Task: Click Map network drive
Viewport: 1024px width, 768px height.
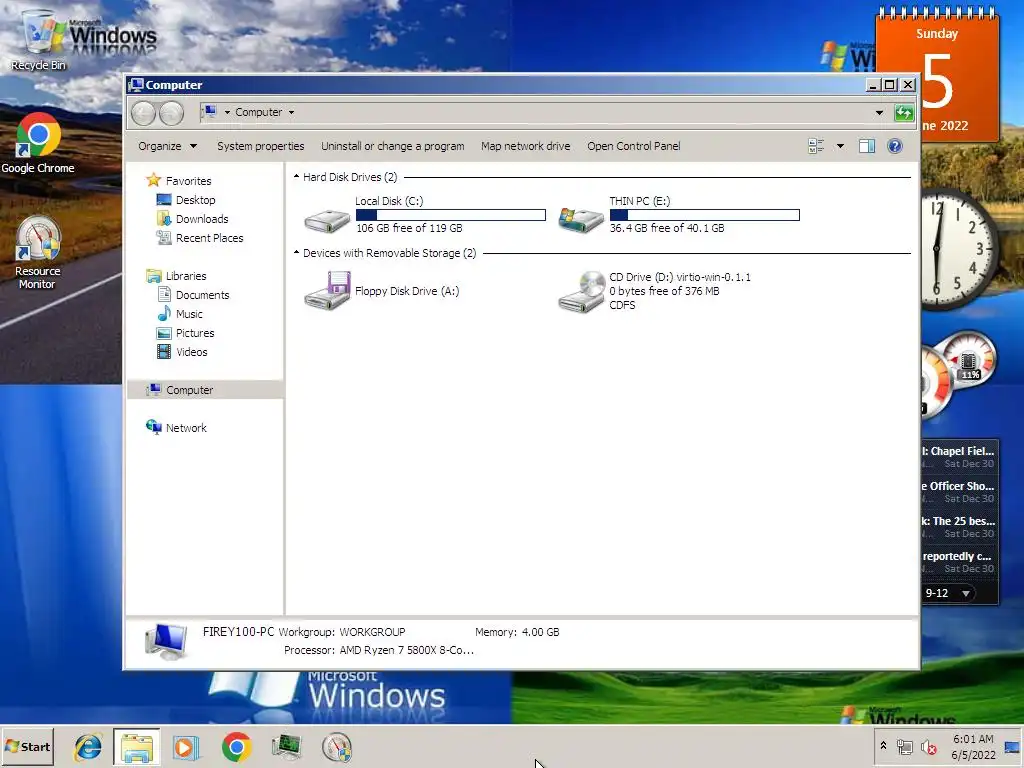Action: coord(526,146)
